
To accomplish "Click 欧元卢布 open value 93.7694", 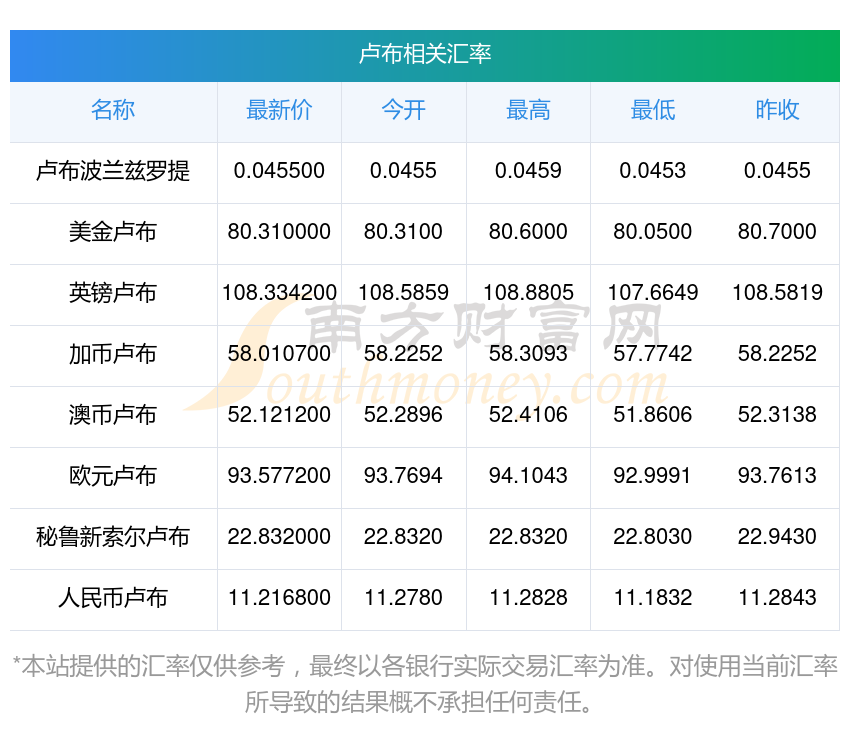I will (403, 476).
